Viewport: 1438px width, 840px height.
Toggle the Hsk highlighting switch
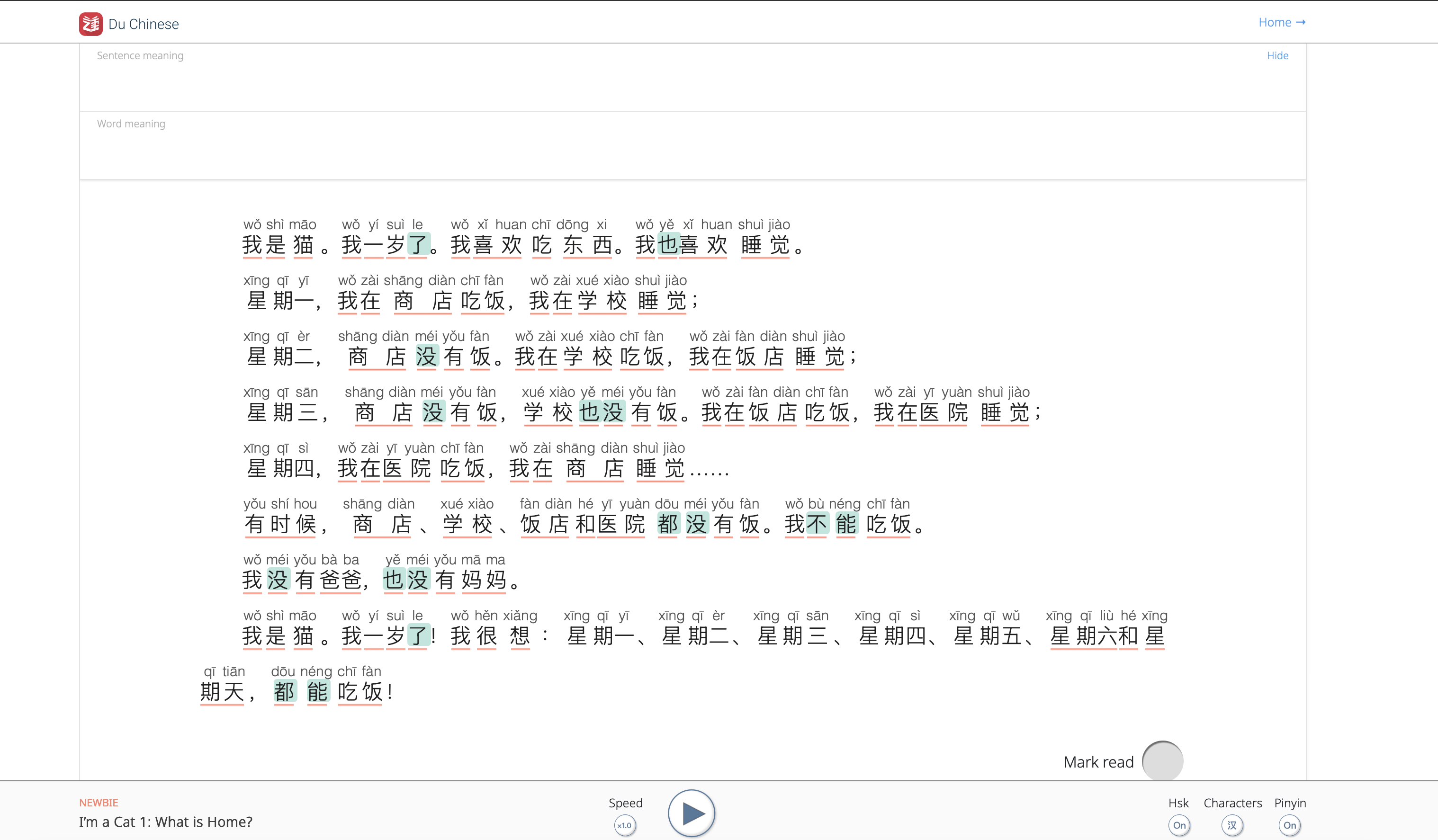click(1179, 825)
